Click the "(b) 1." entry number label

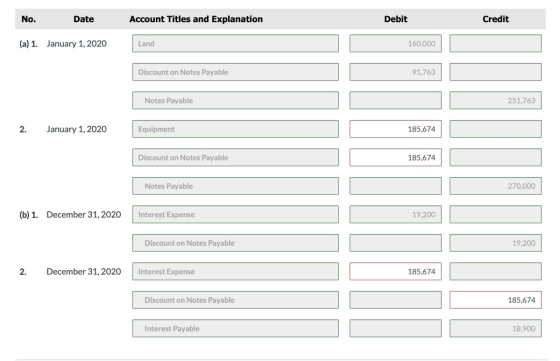tap(29, 215)
